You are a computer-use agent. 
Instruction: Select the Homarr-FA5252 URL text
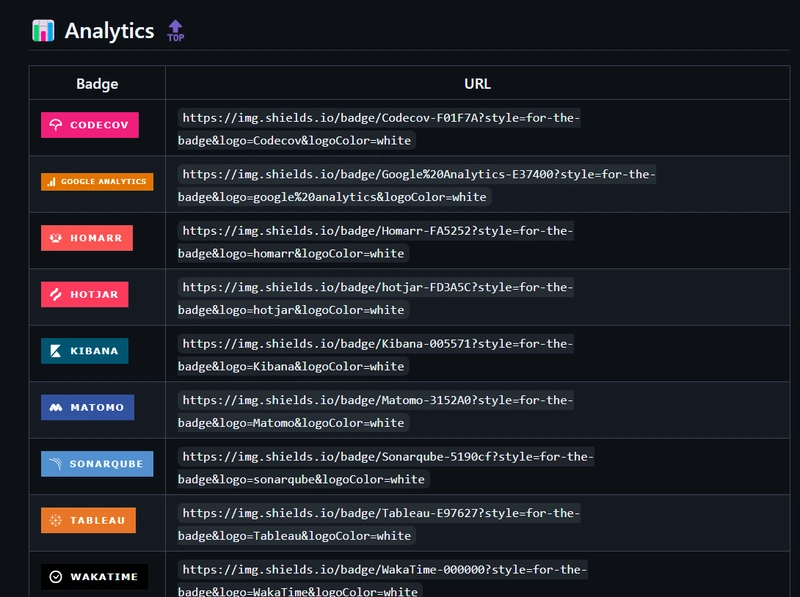pyautogui.click(x=376, y=242)
